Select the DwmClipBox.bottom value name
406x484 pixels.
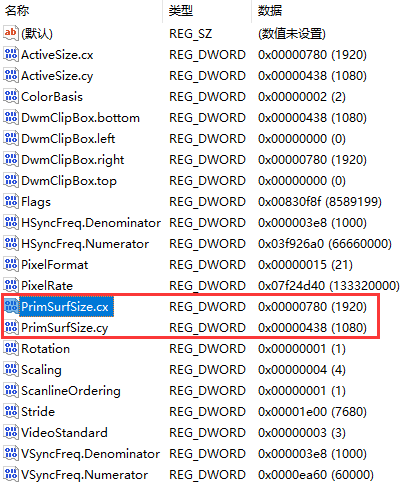[80, 118]
